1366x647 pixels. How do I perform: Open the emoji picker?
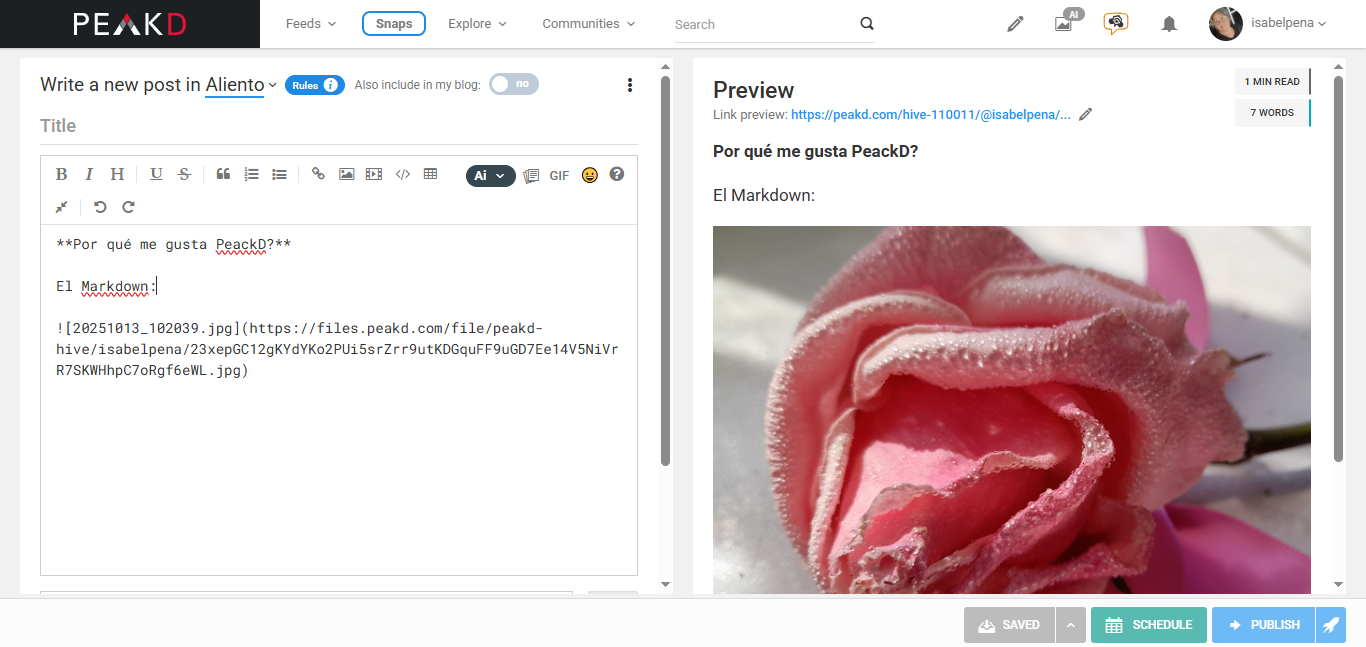pos(590,175)
